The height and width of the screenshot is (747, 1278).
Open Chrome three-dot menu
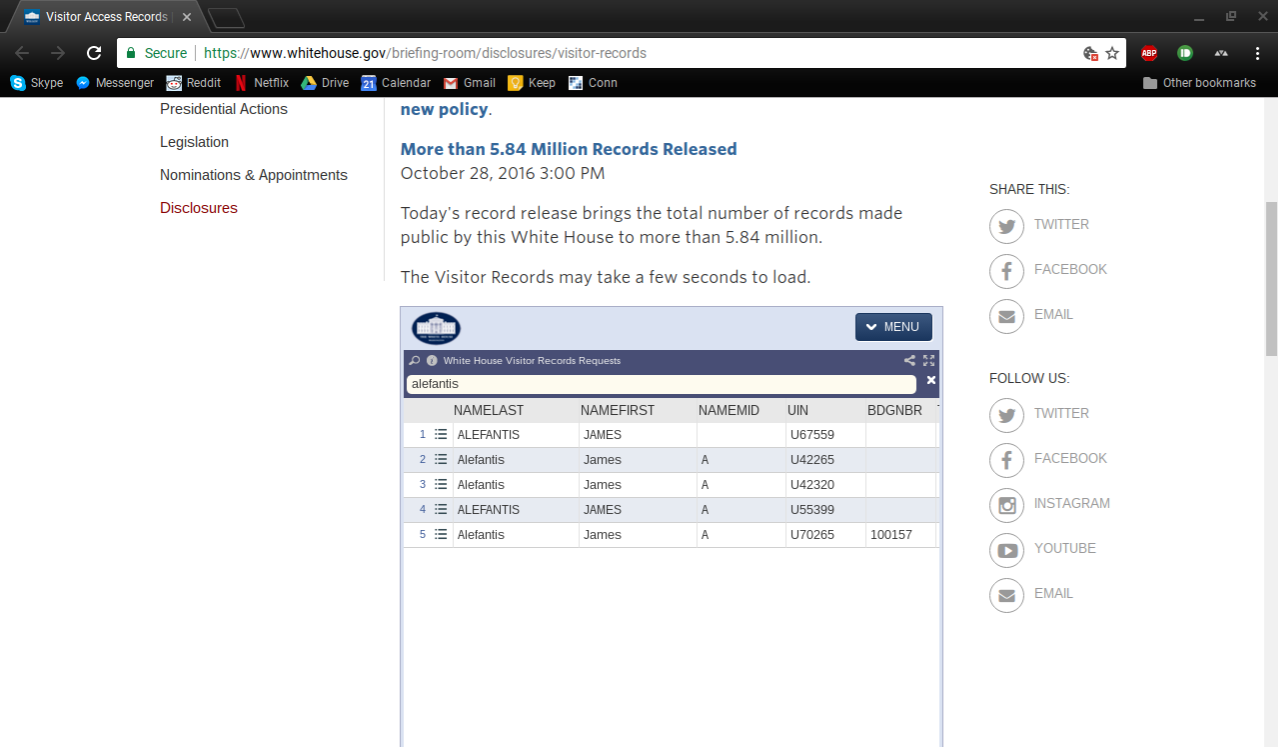[1257, 53]
